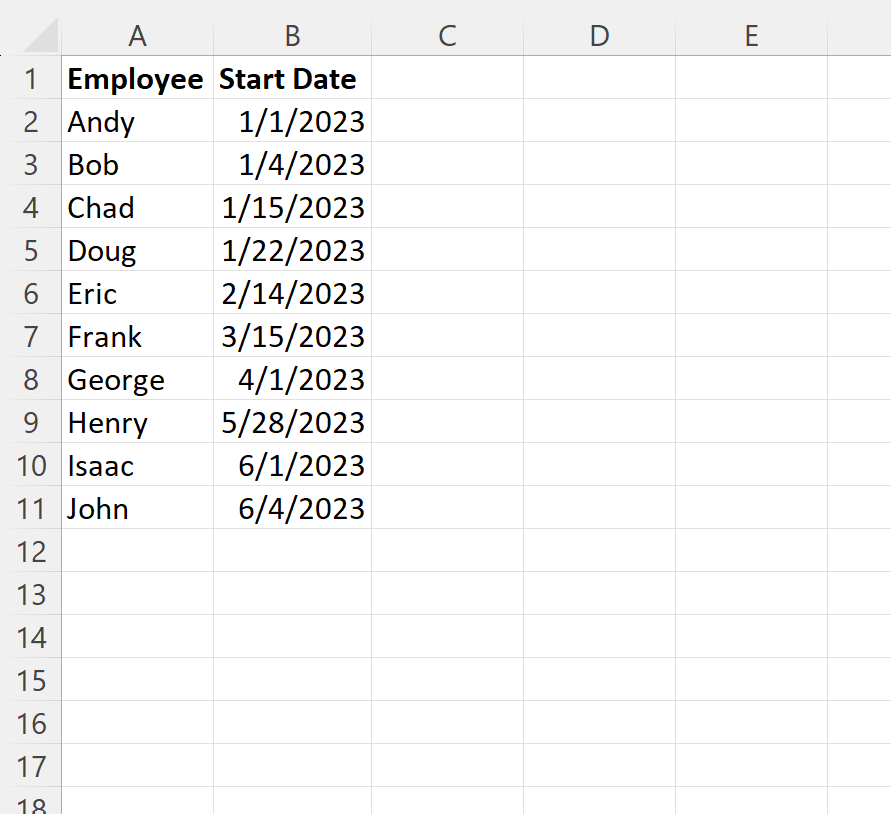The image size is (891, 814).
Task: Select column header B
Action: coord(292,35)
